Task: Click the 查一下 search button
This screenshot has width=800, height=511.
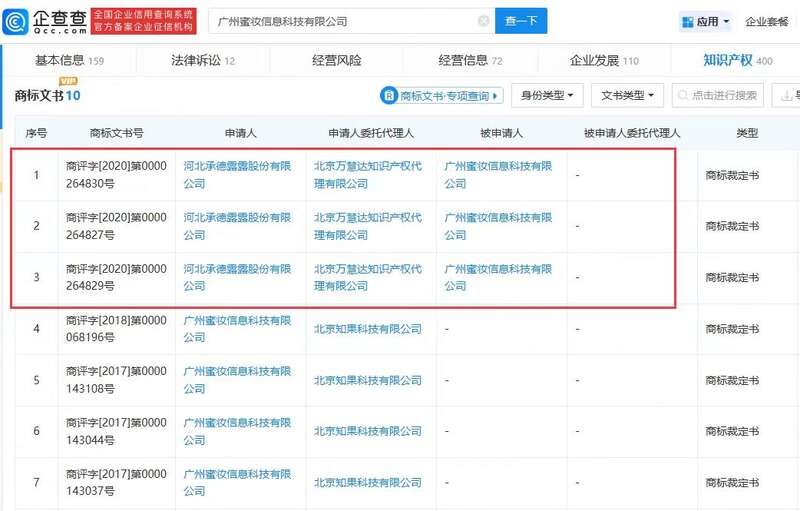Action: tap(521, 21)
